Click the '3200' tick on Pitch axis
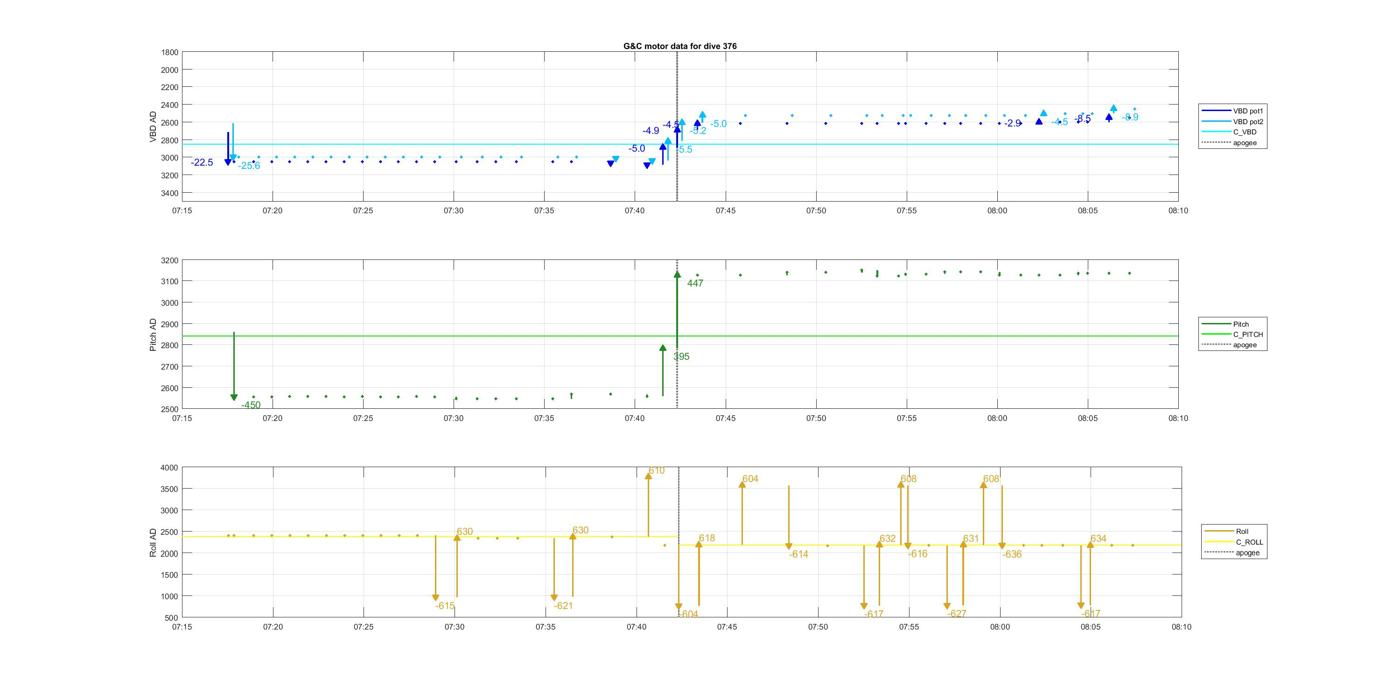 coord(170,260)
